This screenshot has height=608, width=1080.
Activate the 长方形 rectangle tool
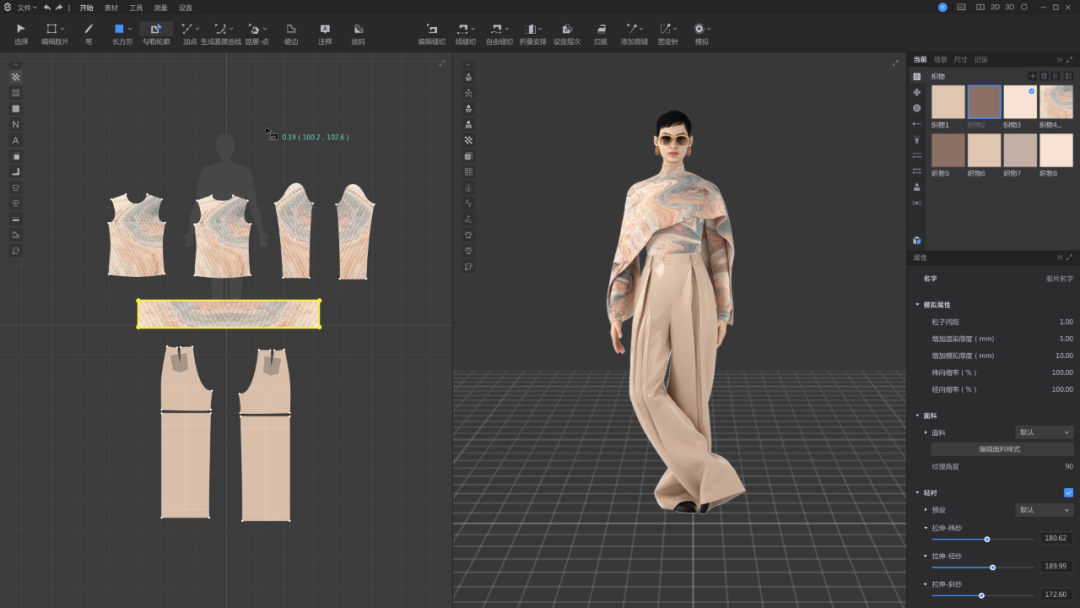point(120,30)
